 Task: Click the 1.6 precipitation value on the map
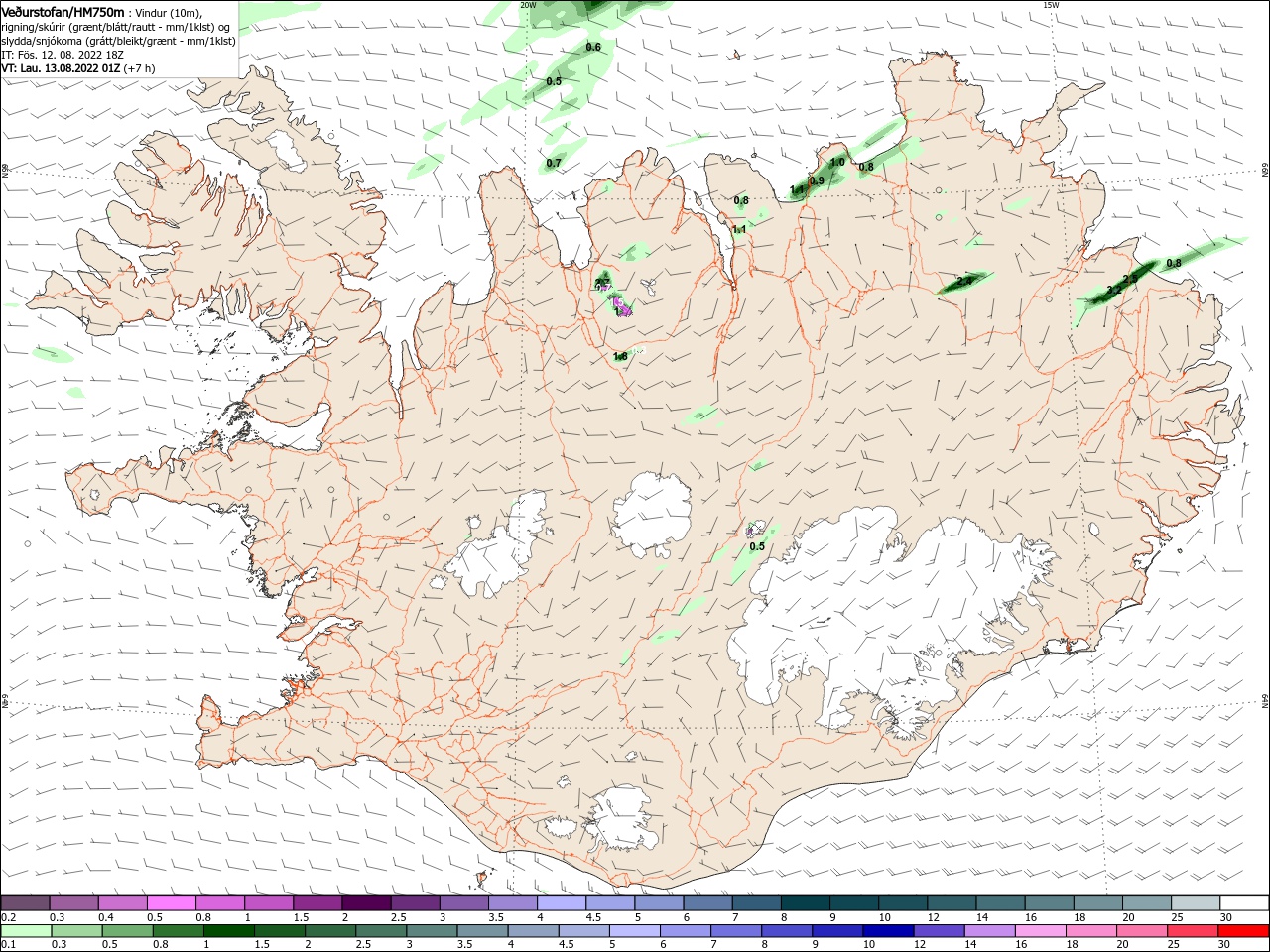click(620, 356)
